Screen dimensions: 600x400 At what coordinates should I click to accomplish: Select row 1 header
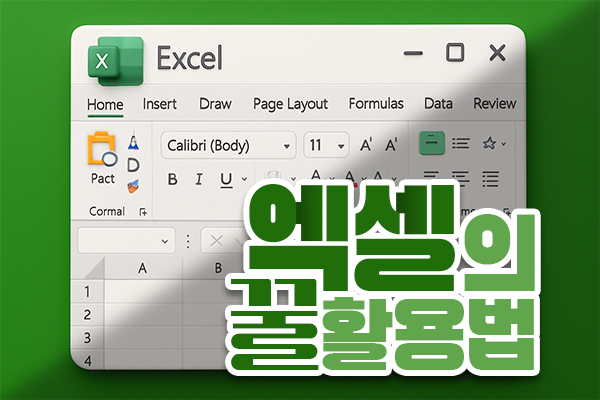point(87,292)
